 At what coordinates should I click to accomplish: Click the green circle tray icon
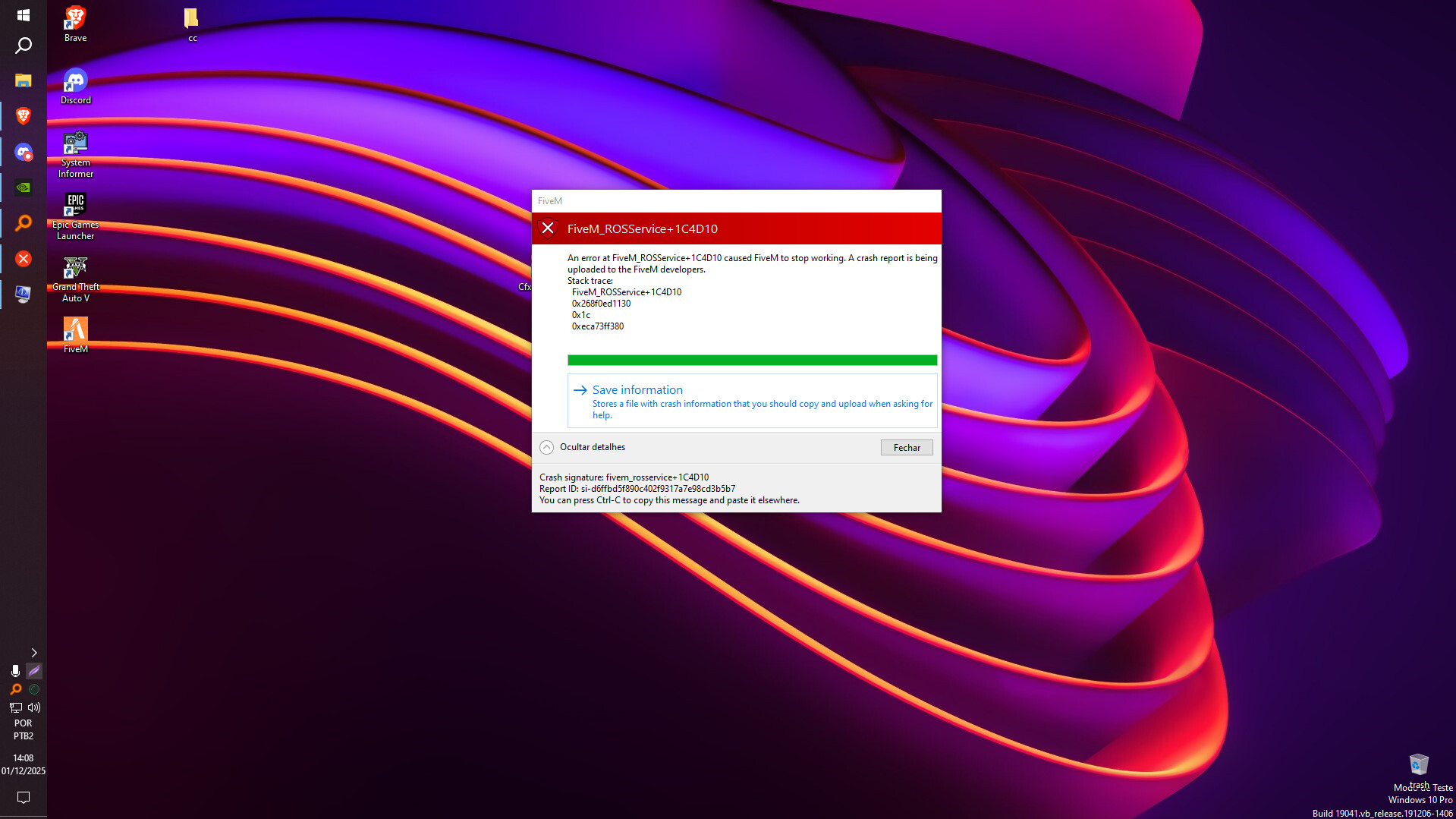coord(34,689)
